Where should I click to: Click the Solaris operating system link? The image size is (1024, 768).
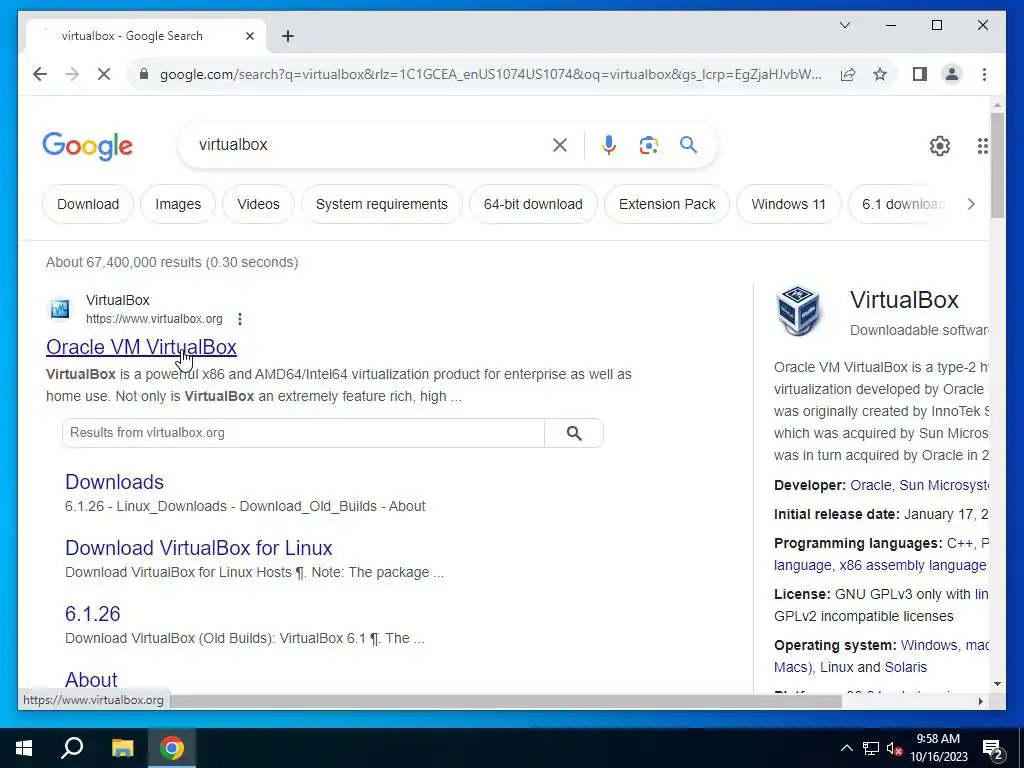pos(906,667)
